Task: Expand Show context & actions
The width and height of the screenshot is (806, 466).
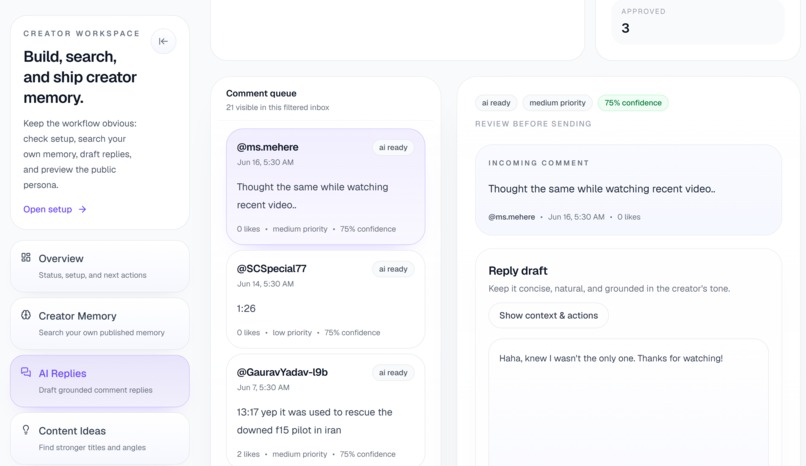Action: click(x=548, y=315)
